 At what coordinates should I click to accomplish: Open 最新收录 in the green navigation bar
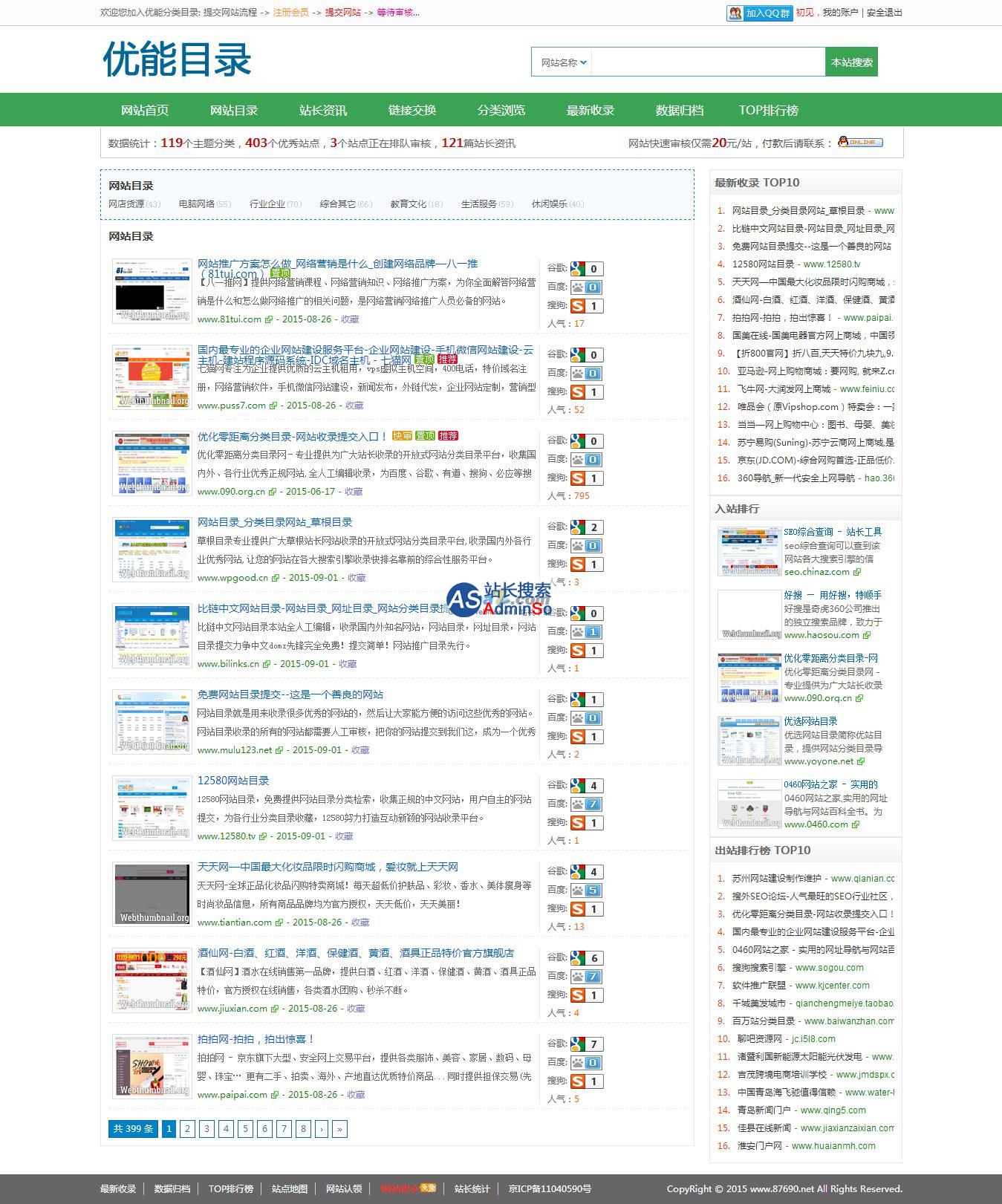[x=591, y=110]
